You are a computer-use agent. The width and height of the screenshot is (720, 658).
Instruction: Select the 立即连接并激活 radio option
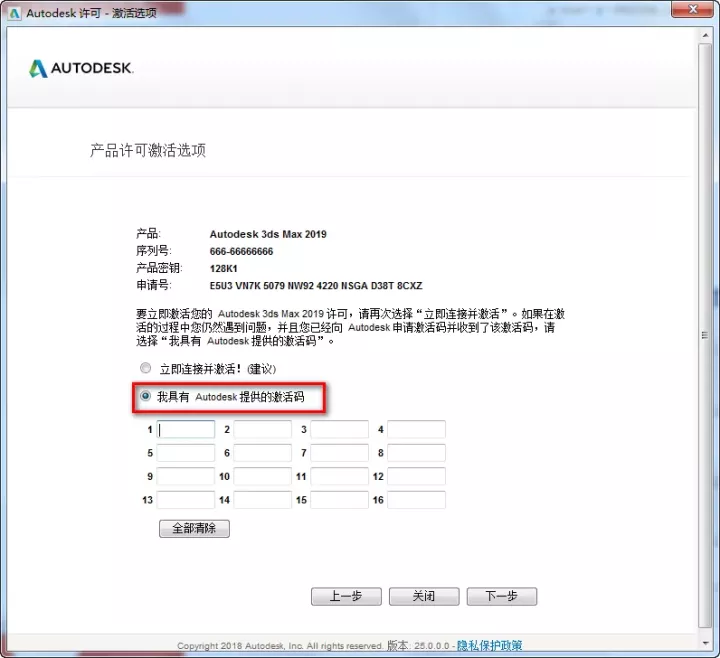[146, 368]
